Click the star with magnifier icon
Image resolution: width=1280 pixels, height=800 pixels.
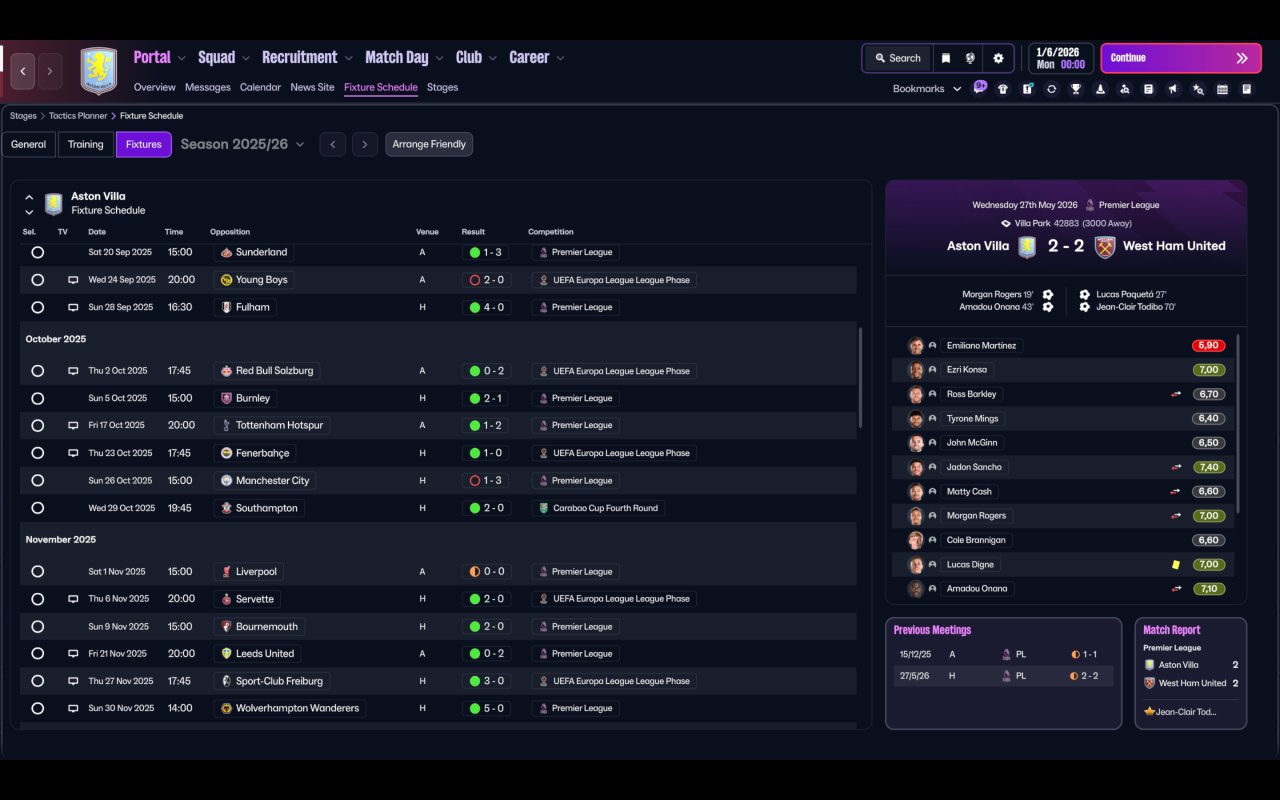click(1198, 89)
